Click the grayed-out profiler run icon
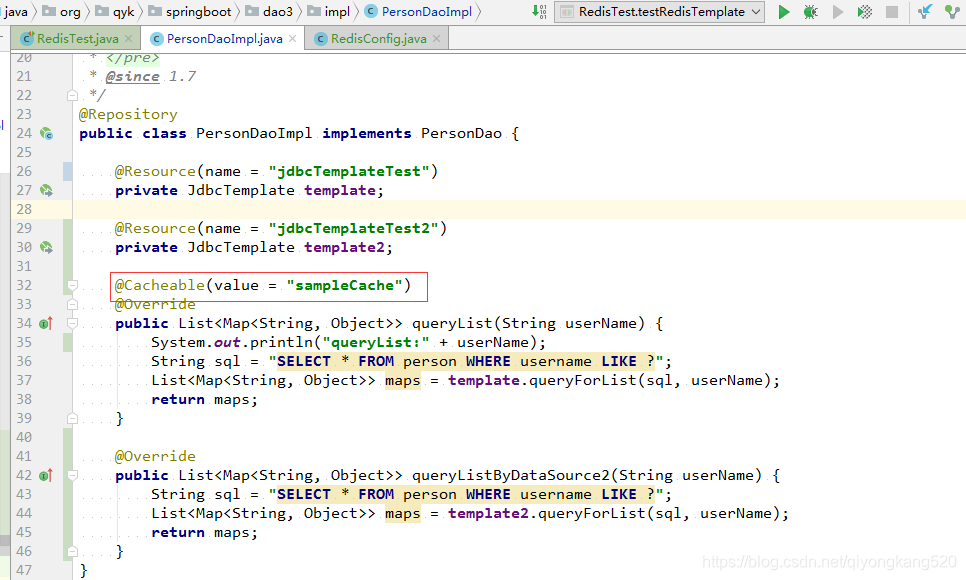966x580 pixels. pyautogui.click(x=838, y=12)
